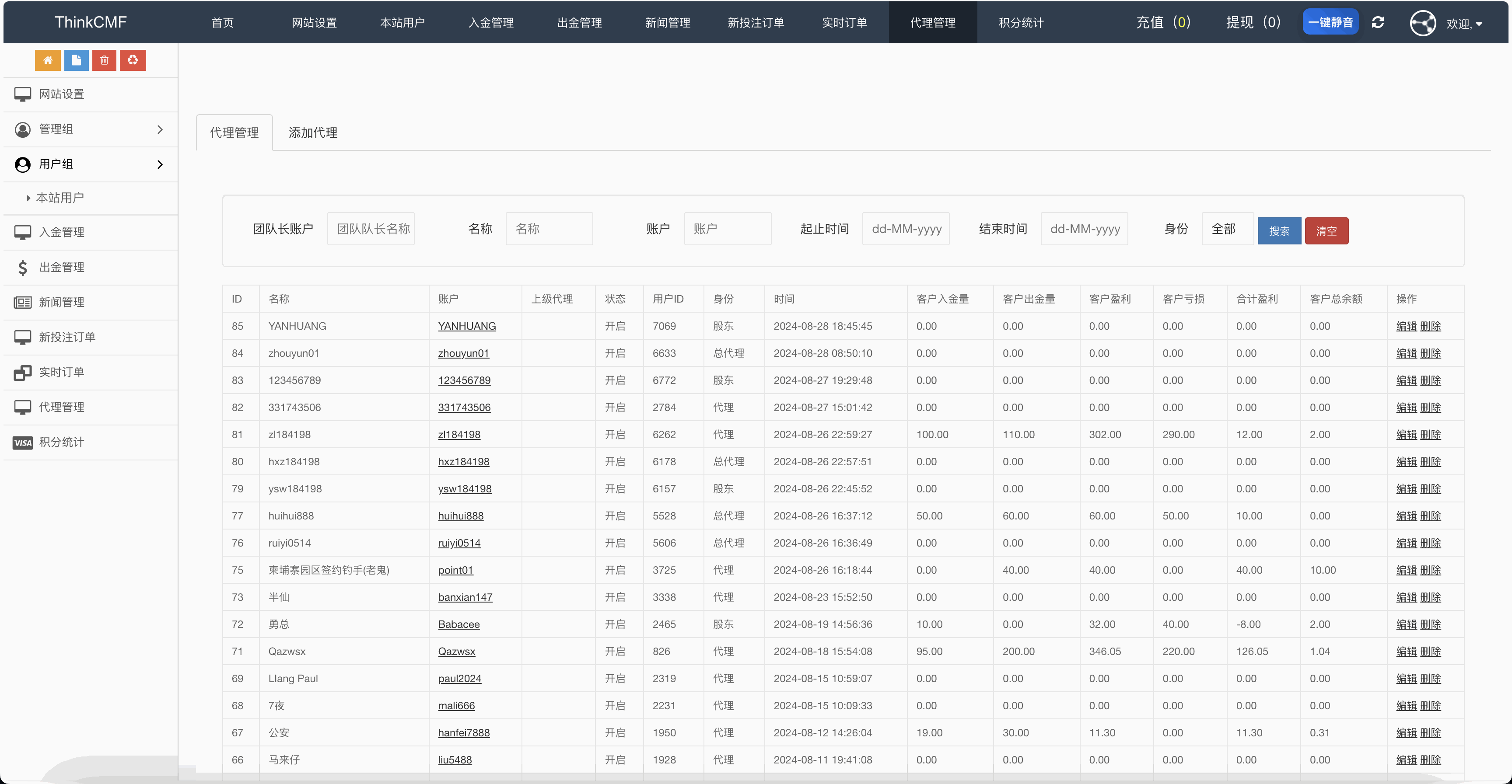Open 新闻管理 from the top menu

coord(667,22)
